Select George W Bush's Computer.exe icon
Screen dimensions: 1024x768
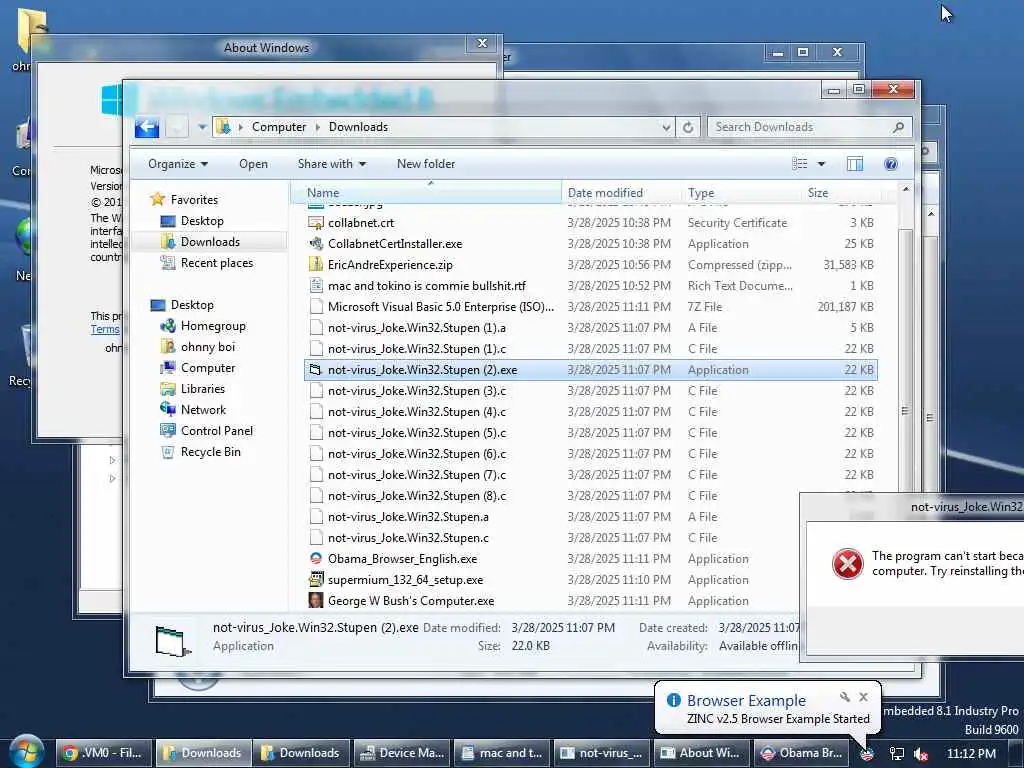point(316,600)
